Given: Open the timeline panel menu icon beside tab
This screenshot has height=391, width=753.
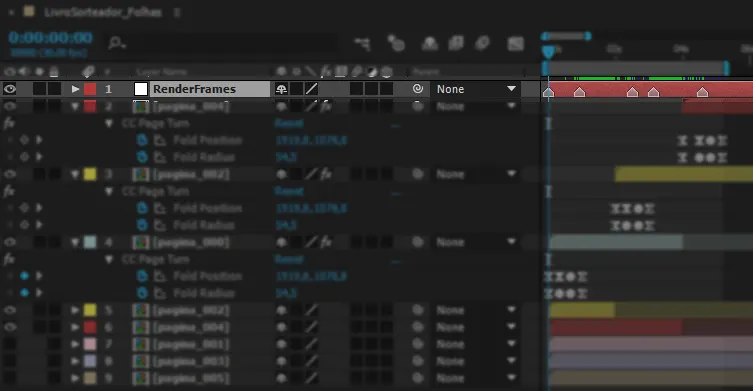Looking at the screenshot, I should 177,12.
